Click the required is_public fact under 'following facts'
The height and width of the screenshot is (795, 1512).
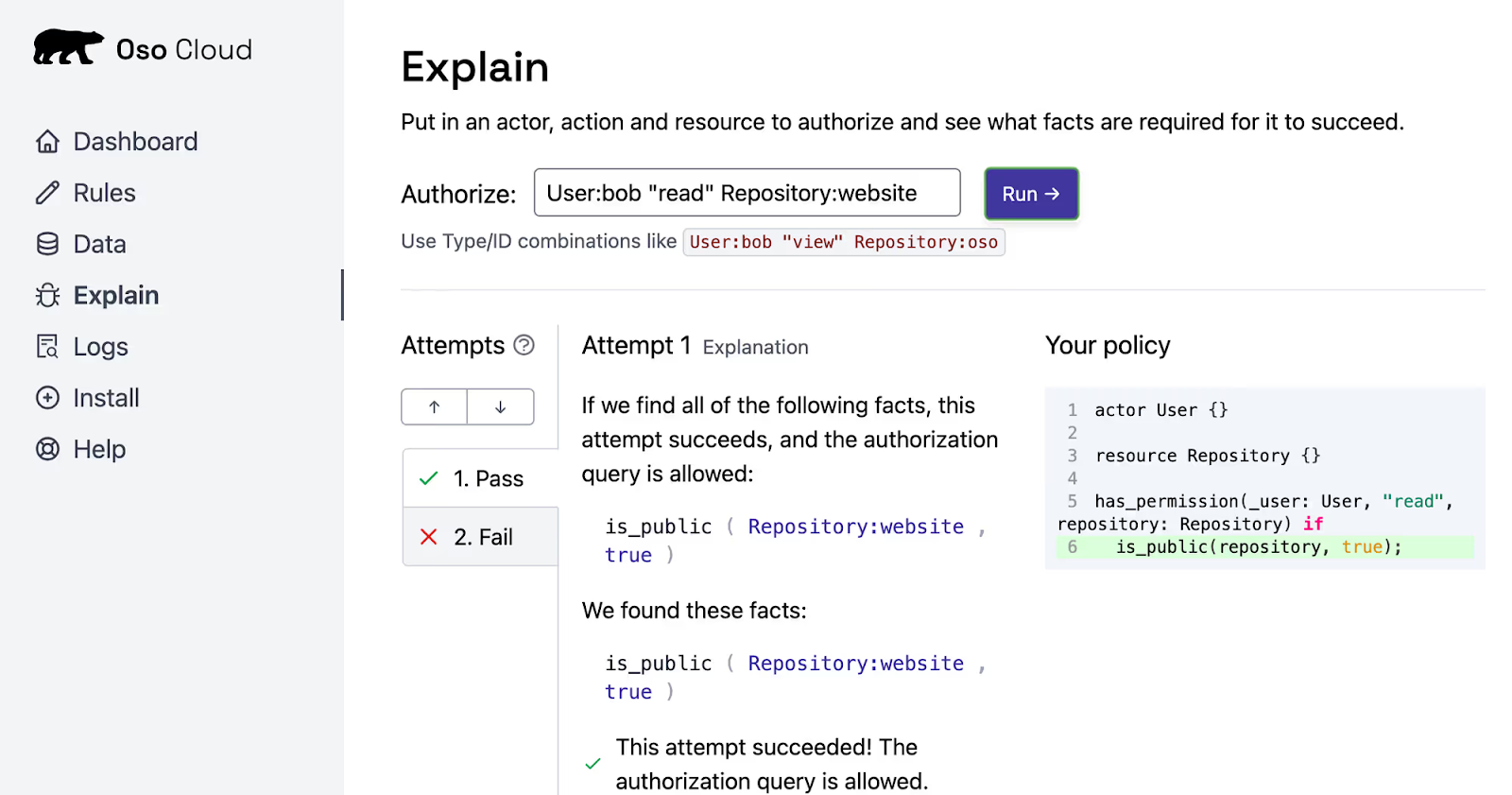[x=796, y=541]
